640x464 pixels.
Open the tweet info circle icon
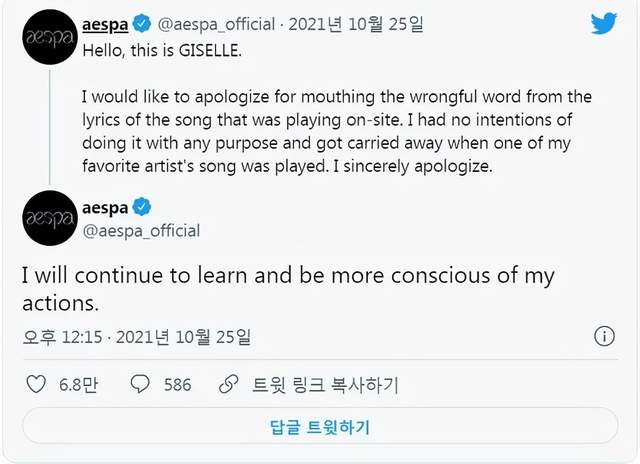click(x=604, y=335)
